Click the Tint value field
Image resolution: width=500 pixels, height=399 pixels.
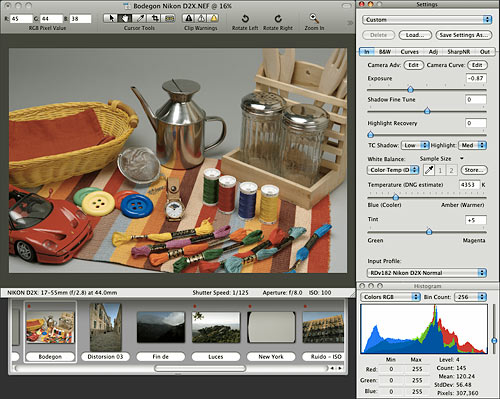(x=476, y=220)
